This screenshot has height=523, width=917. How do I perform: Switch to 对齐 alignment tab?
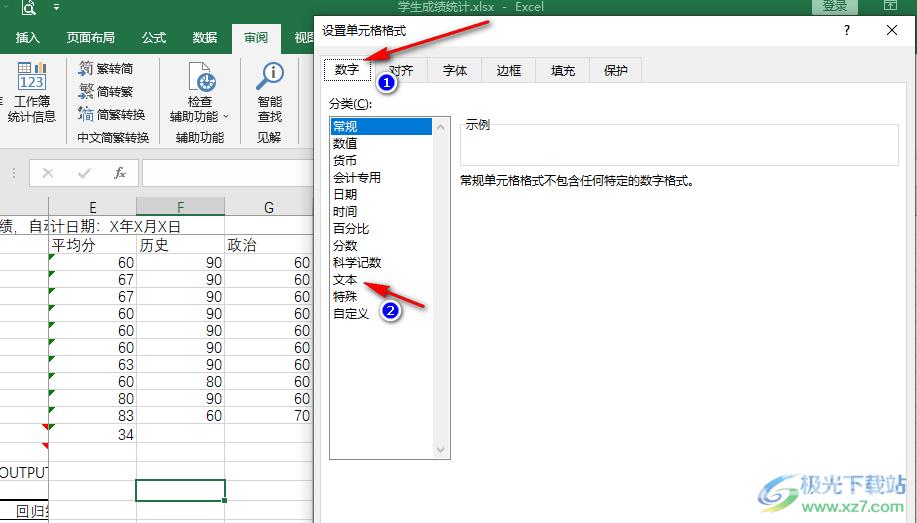pyautogui.click(x=401, y=70)
